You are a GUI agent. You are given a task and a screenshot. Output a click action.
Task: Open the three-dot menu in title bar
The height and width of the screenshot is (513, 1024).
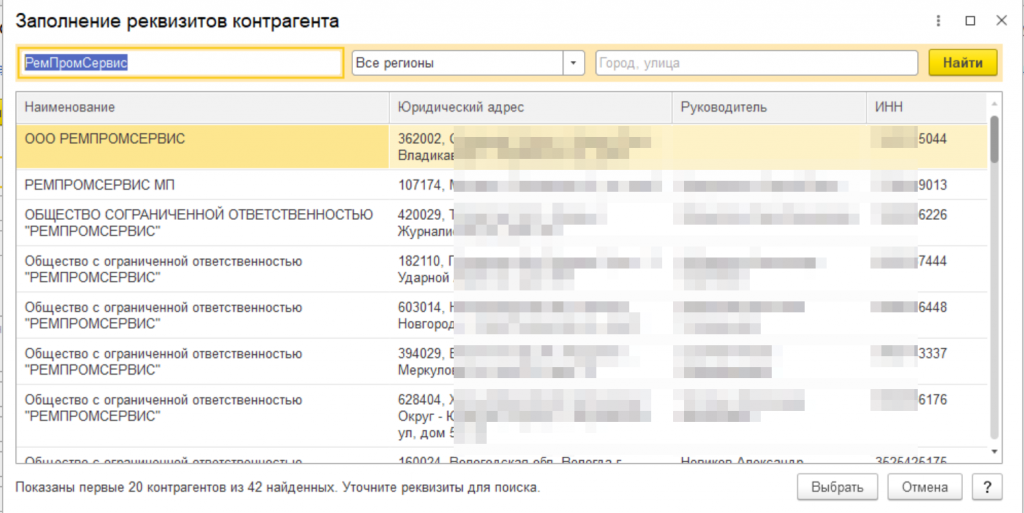(x=939, y=20)
